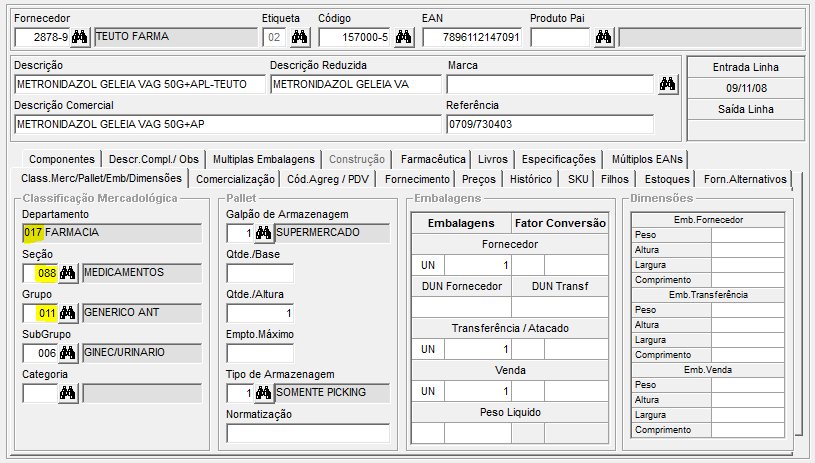Search SubGrupo with binoculars icon
Image resolution: width=815 pixels, height=463 pixels.
coord(68,353)
